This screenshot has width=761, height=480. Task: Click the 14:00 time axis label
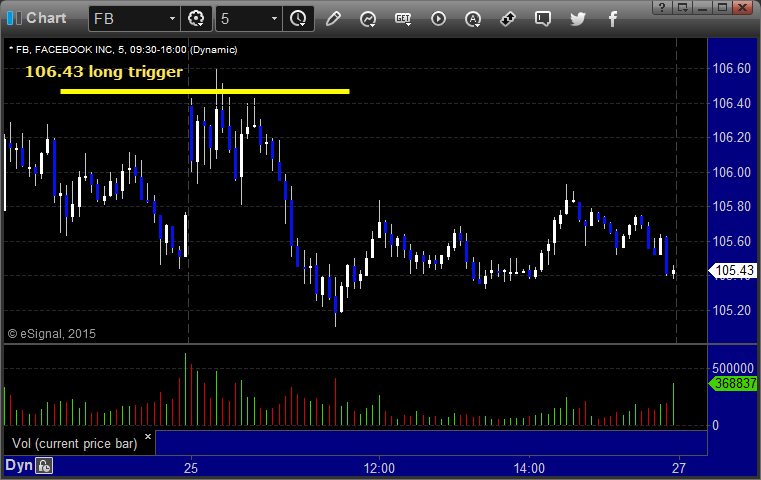[x=529, y=468]
